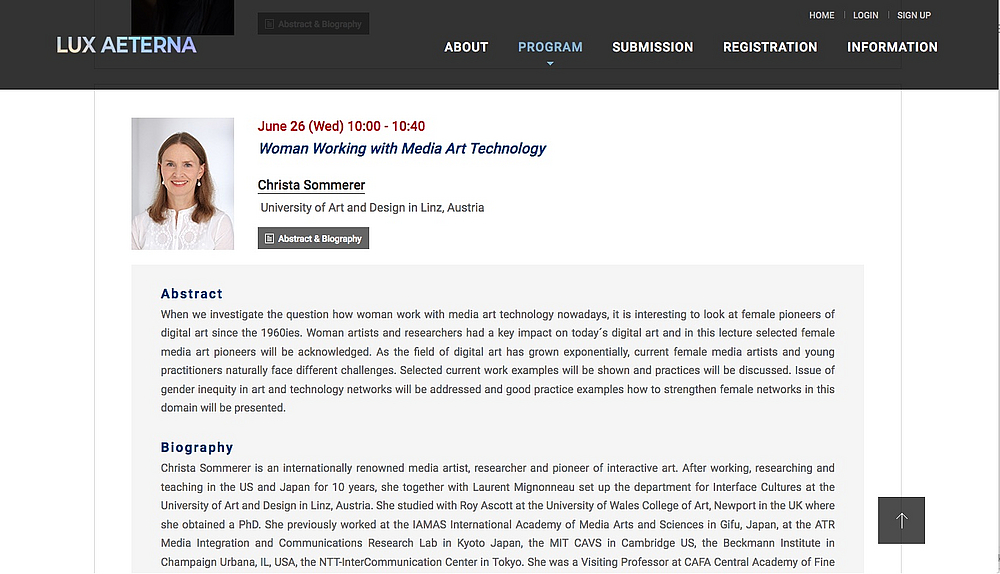Open the INFORMATION menu
The image size is (1000, 574).
coord(892,47)
